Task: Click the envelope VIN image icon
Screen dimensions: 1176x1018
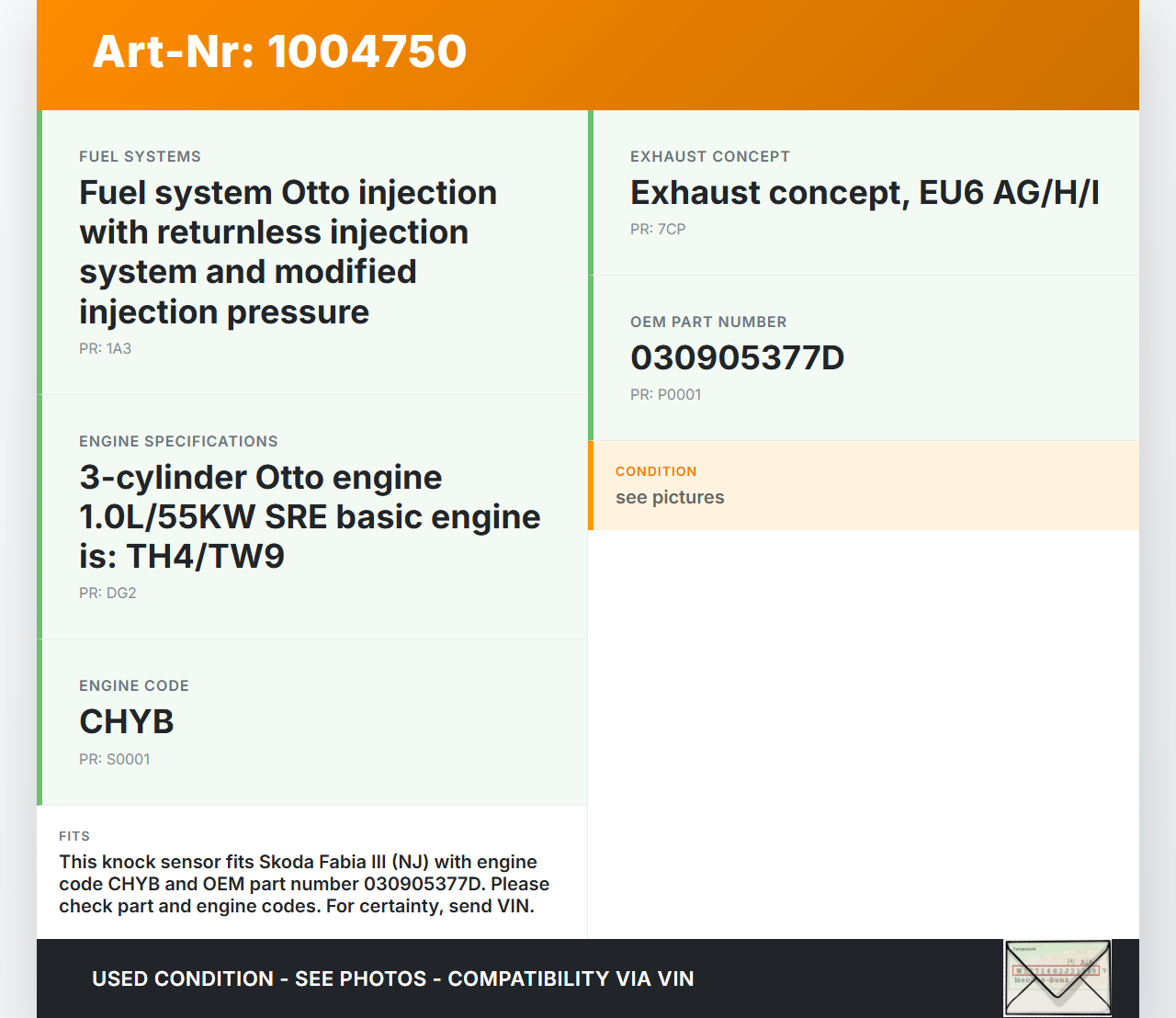Action: pyautogui.click(x=1057, y=978)
